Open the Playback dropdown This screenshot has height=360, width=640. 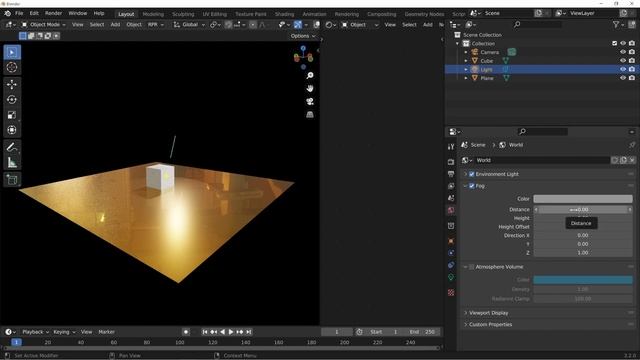click(35, 332)
